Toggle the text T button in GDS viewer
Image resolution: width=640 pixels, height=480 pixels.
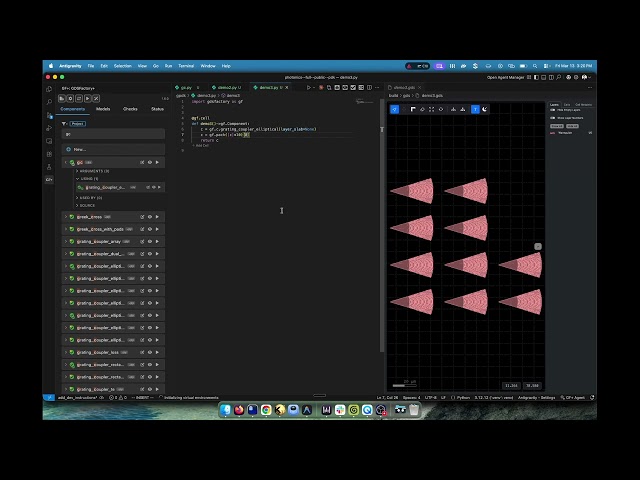475,109
